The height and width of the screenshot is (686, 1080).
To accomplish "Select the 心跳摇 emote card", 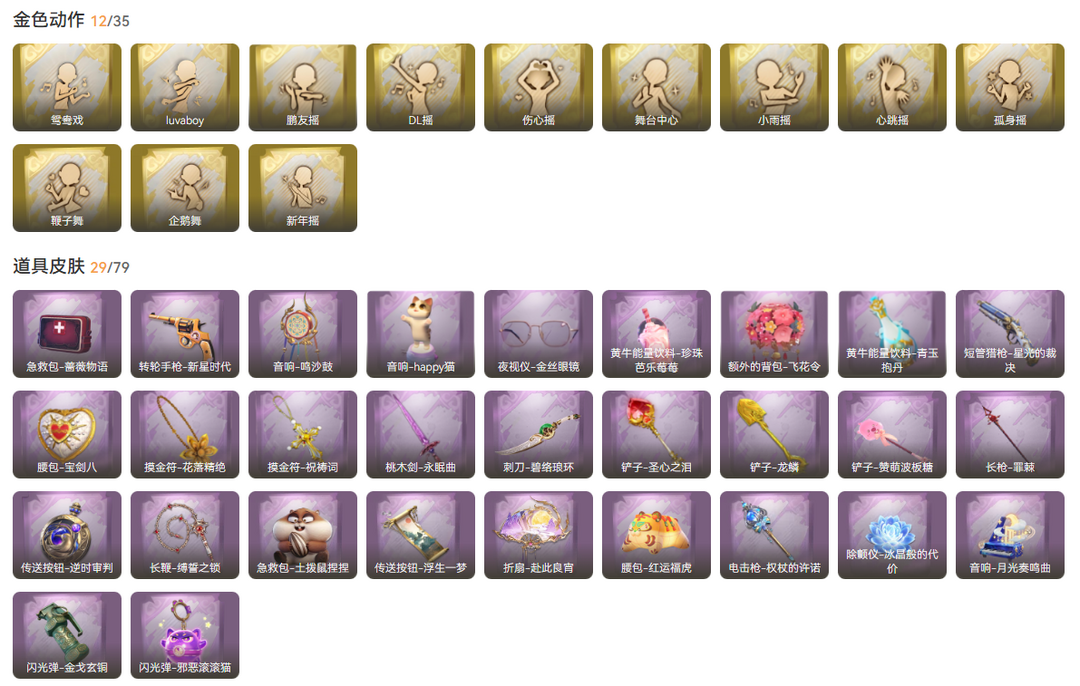I will (x=892, y=87).
